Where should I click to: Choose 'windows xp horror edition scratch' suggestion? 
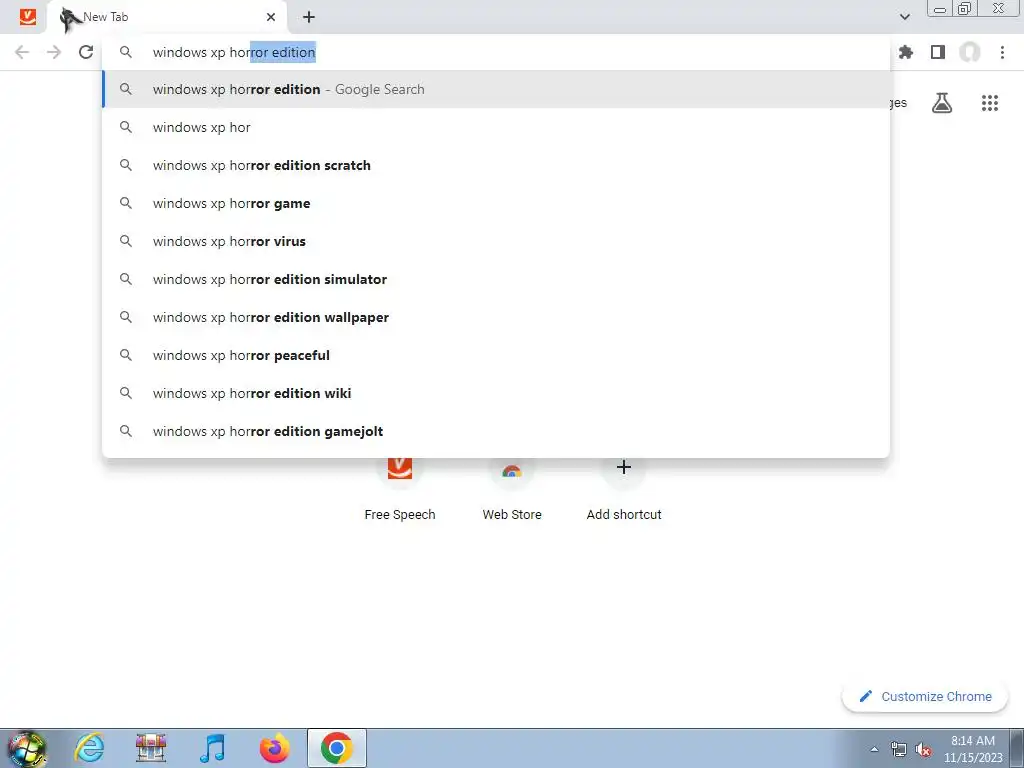496,165
